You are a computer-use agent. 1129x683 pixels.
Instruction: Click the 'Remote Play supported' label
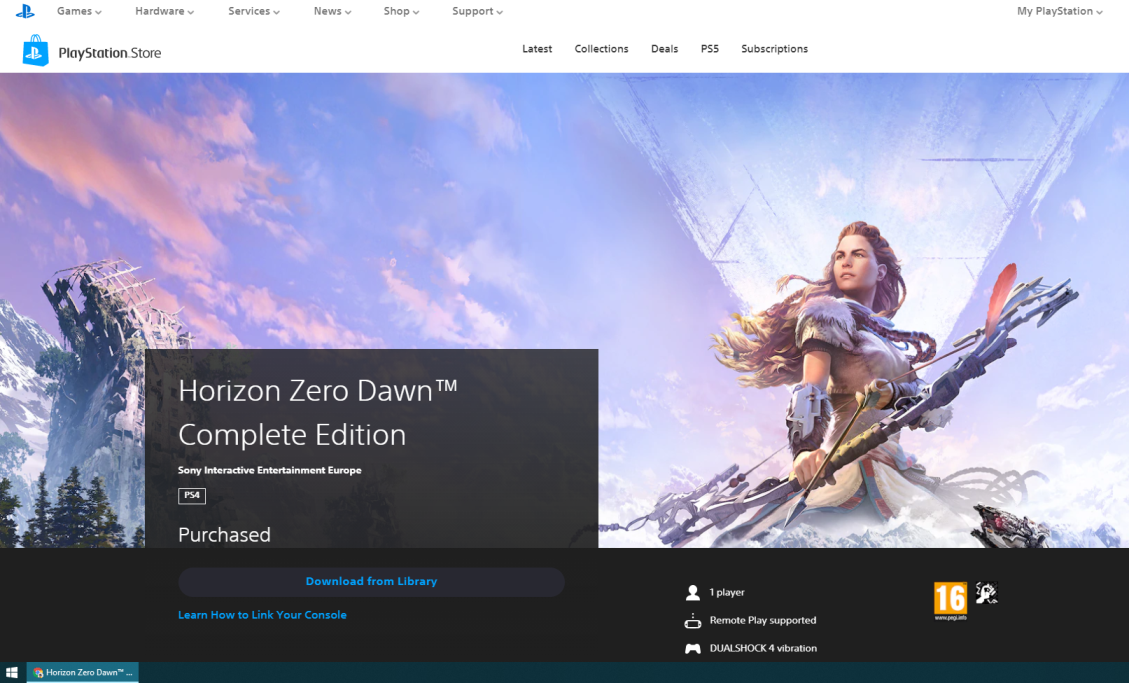pyautogui.click(x=763, y=620)
